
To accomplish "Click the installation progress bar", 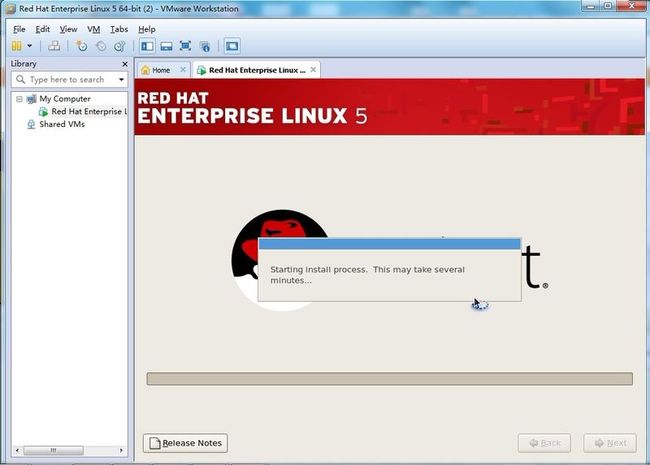I will [390, 378].
